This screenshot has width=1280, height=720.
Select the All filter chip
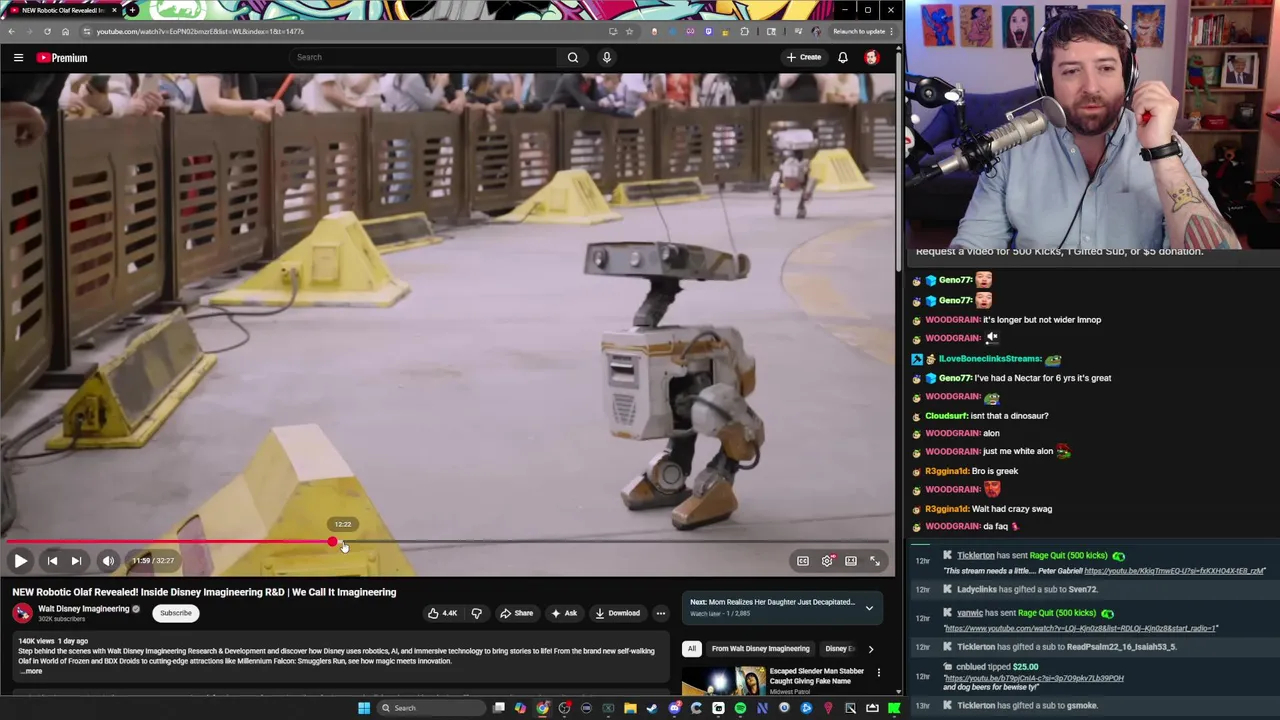[691, 648]
